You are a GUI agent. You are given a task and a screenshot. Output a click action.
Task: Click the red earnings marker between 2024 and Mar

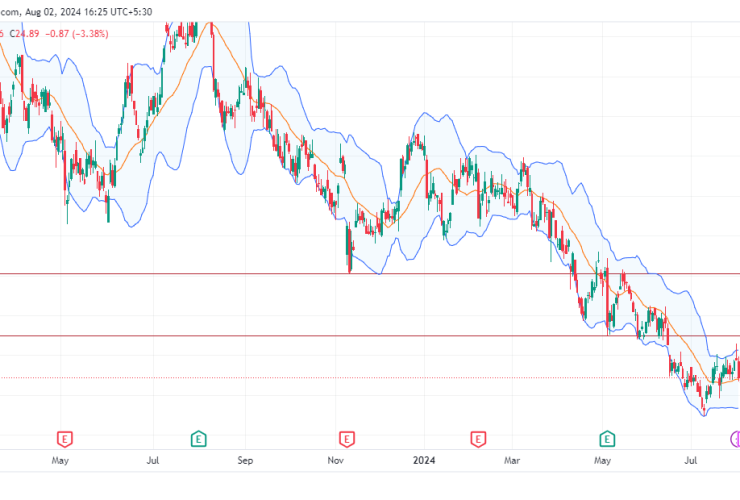[478, 437]
